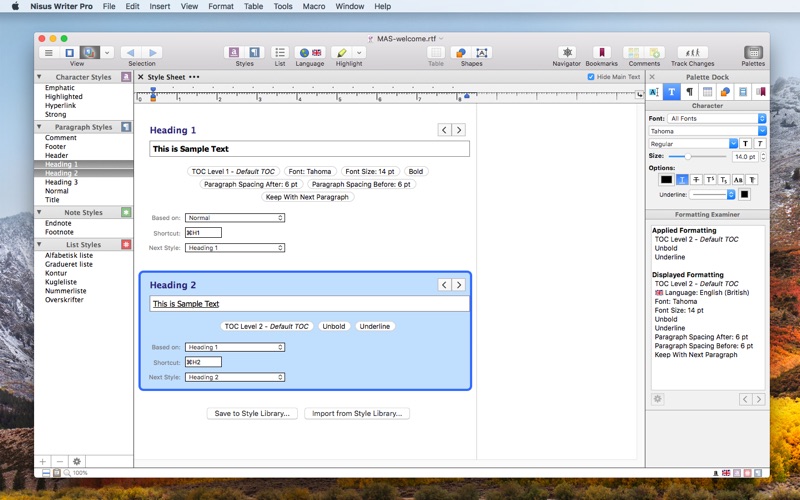Collapse the Paragraph Styles section
This screenshot has height=500, width=800.
click(39, 127)
